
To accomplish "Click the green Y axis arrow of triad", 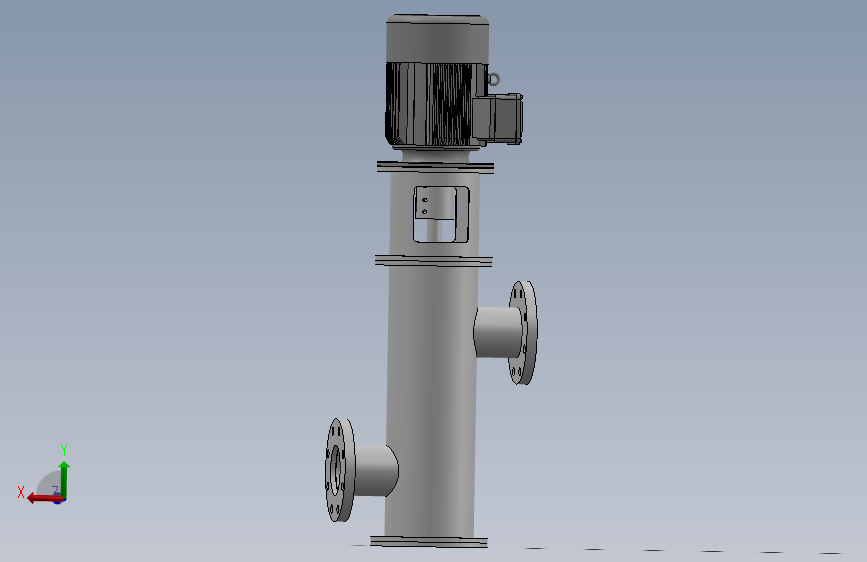I will click(64, 479).
